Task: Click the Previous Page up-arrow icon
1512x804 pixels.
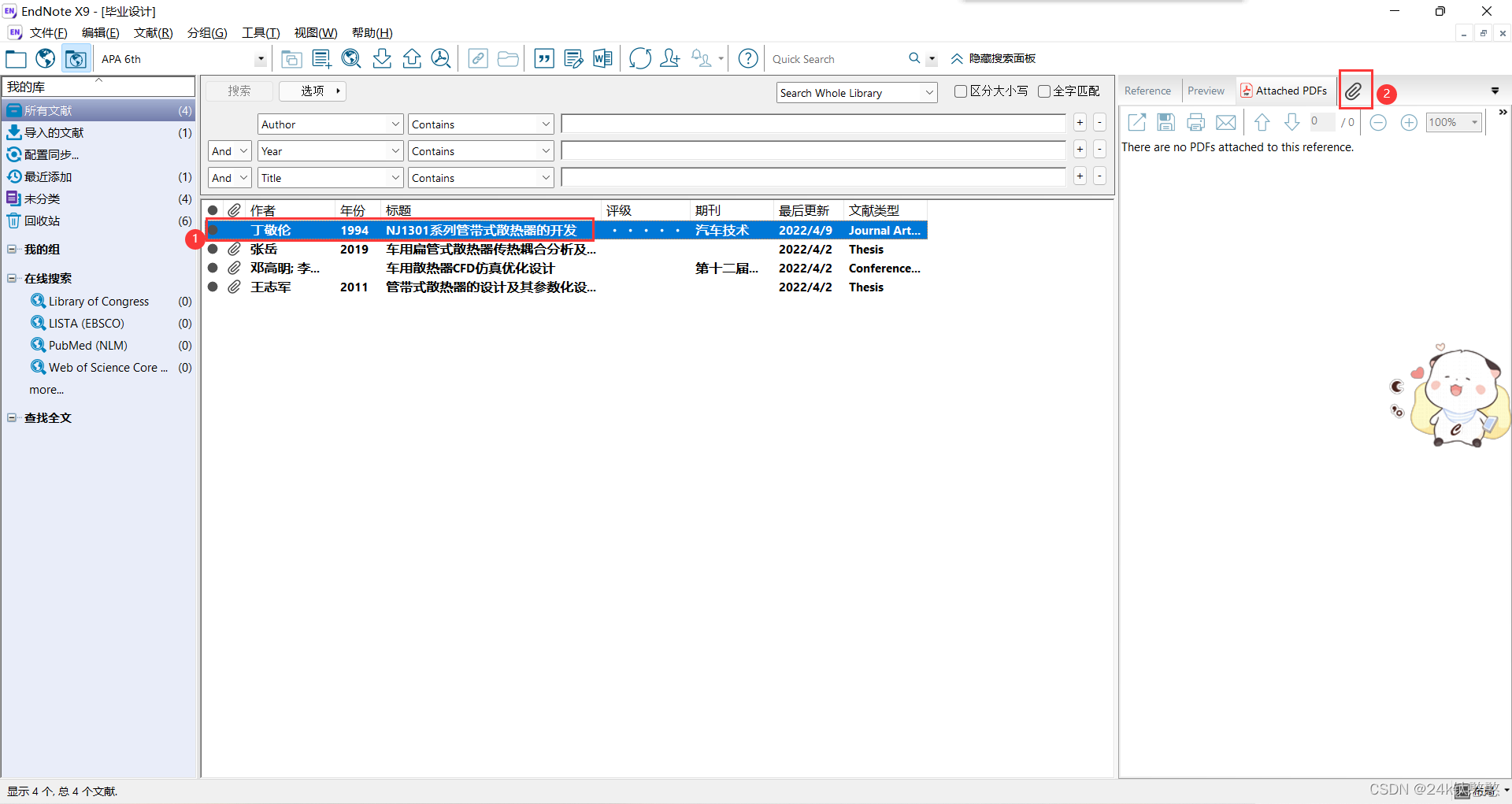Action: click(1262, 122)
